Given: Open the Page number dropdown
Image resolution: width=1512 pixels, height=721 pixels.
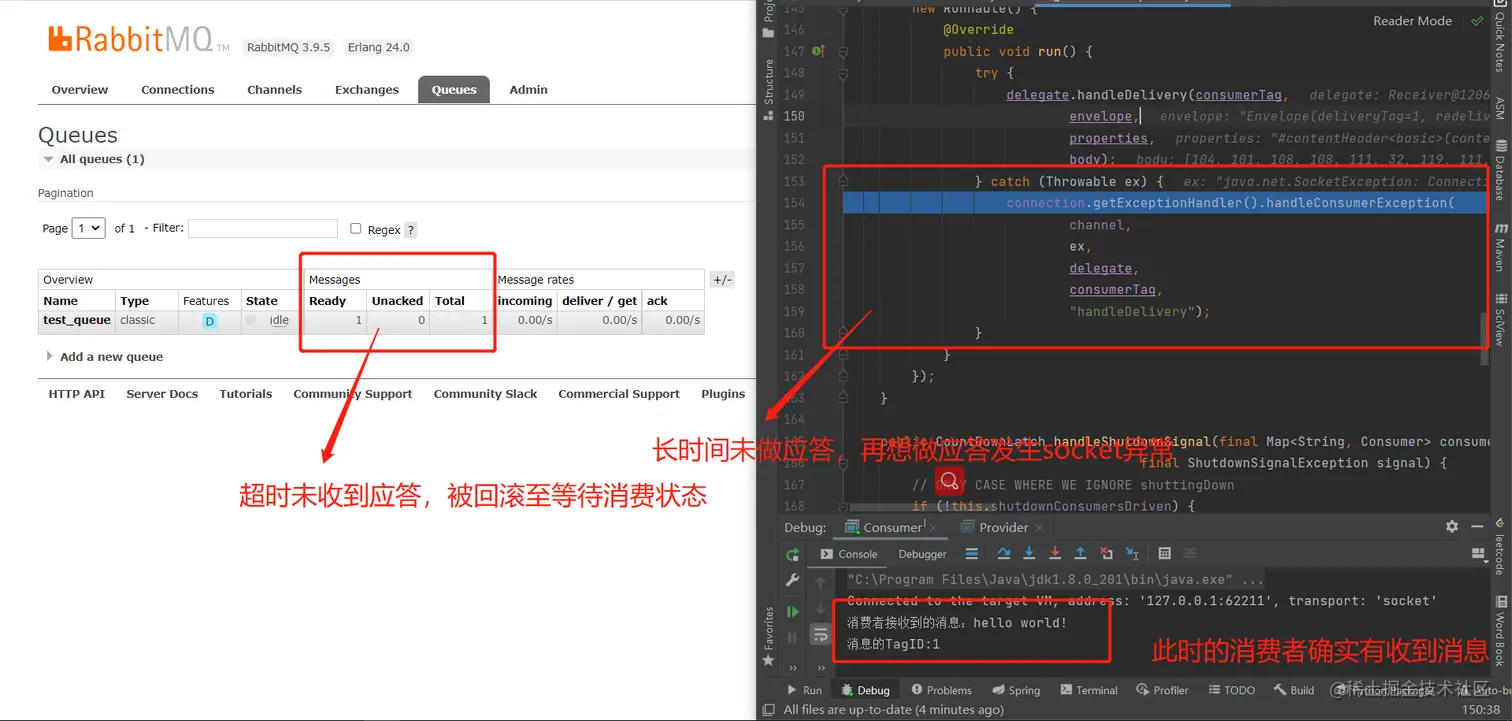Looking at the screenshot, I should [x=88, y=227].
